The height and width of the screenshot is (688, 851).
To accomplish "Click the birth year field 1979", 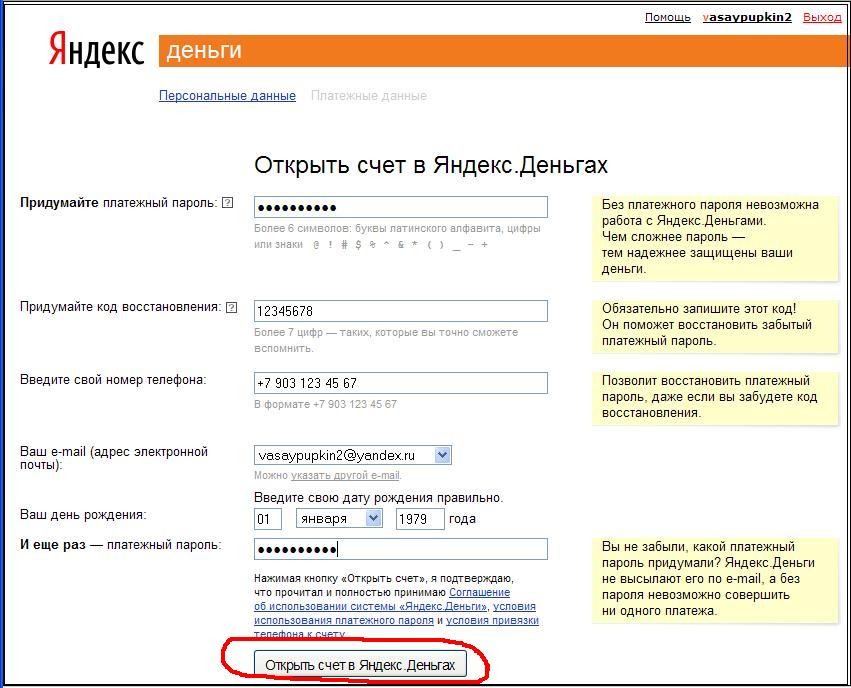I will [x=420, y=519].
